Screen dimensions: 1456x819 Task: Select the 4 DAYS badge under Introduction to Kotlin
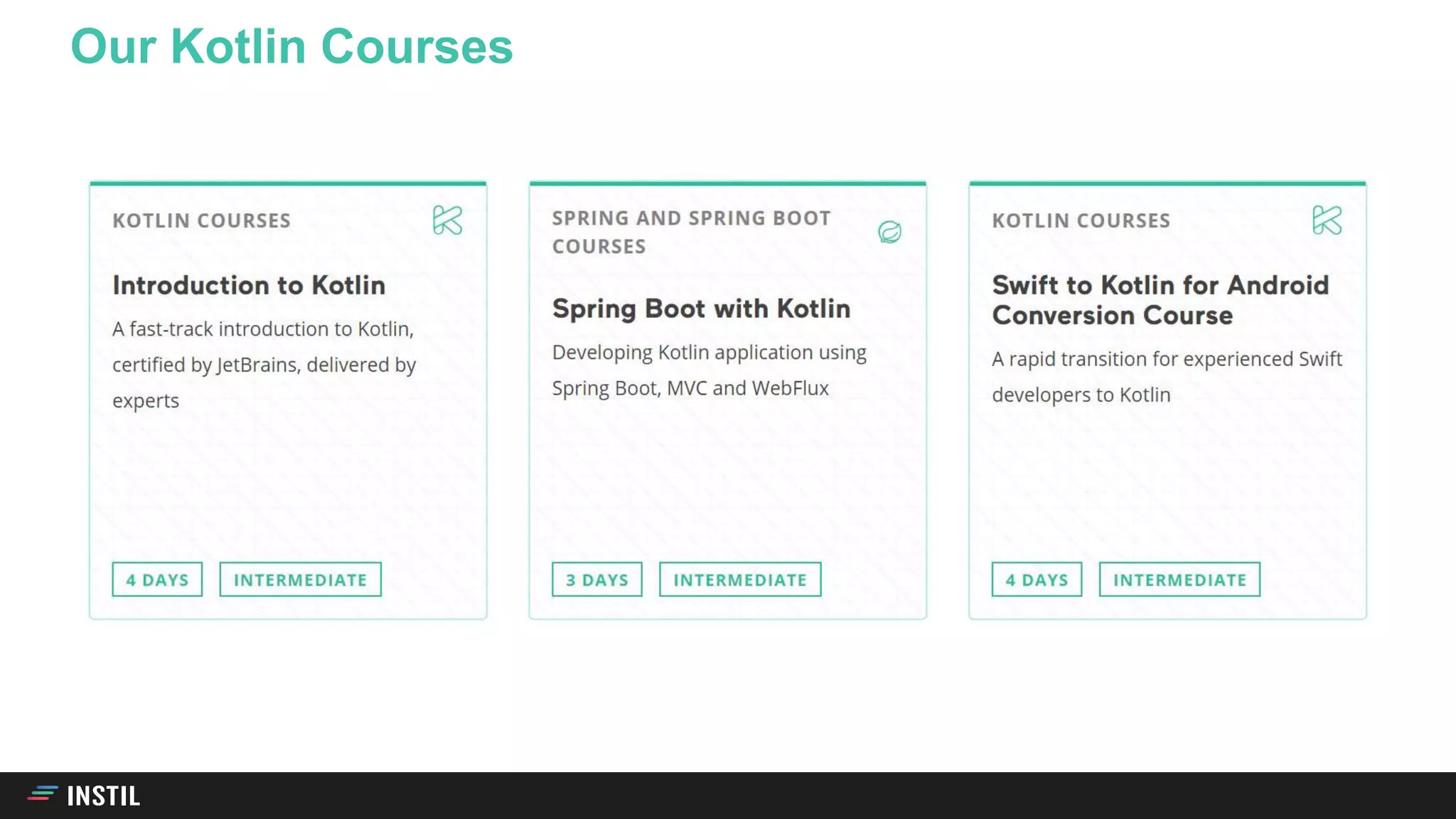point(157,579)
